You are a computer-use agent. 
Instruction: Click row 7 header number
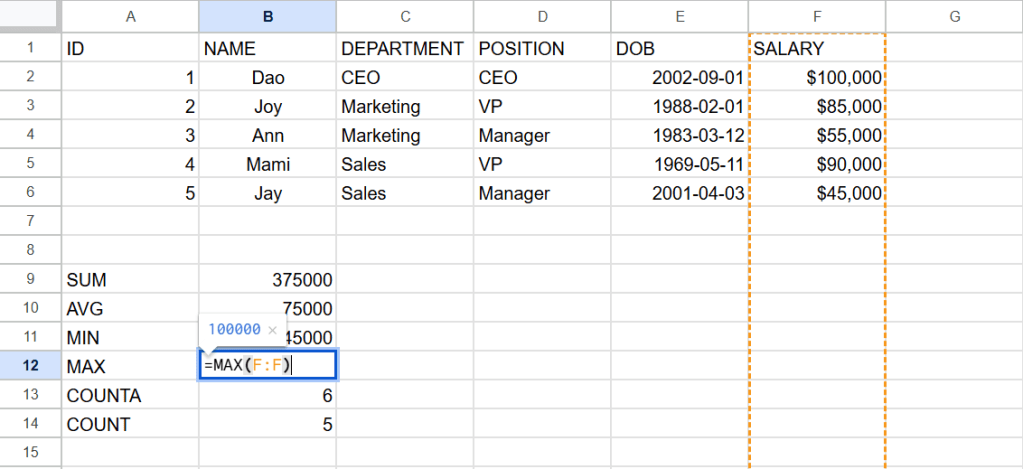(30, 221)
